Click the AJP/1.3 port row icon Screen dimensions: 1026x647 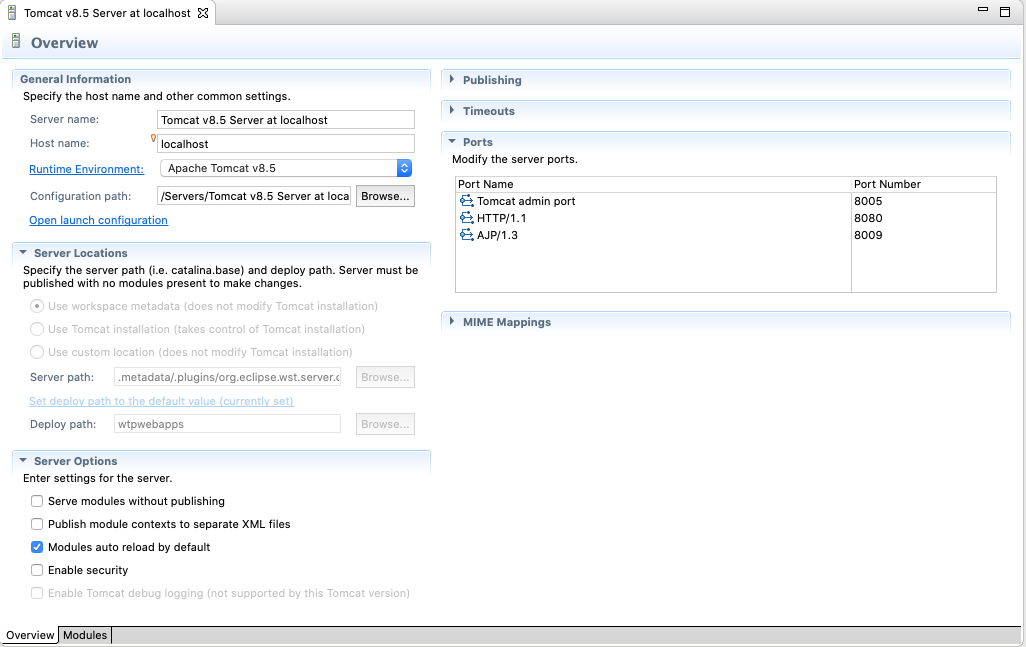pyautogui.click(x=466, y=235)
